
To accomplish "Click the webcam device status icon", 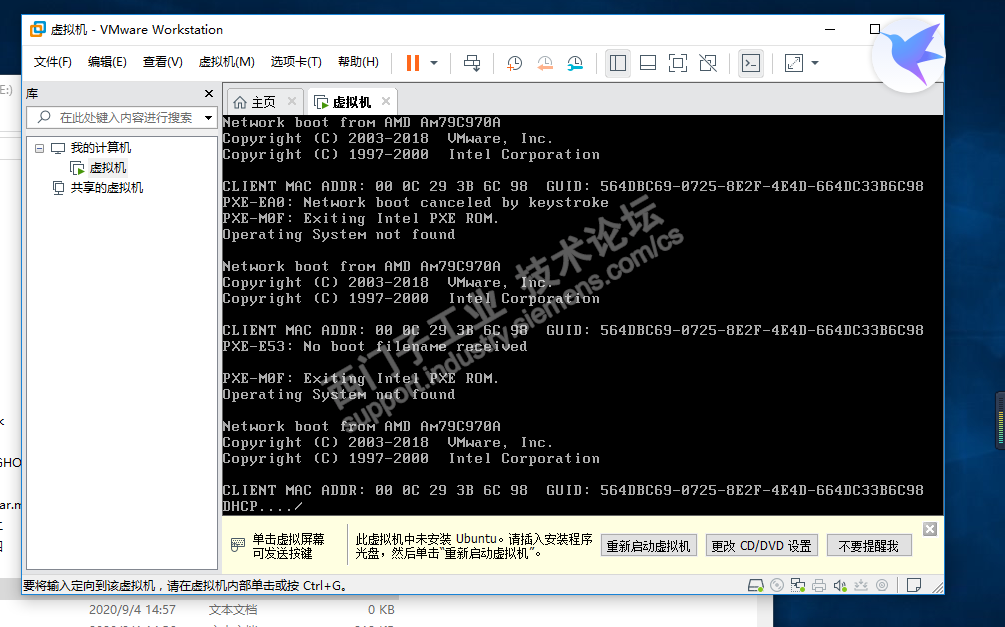I will click(882, 585).
